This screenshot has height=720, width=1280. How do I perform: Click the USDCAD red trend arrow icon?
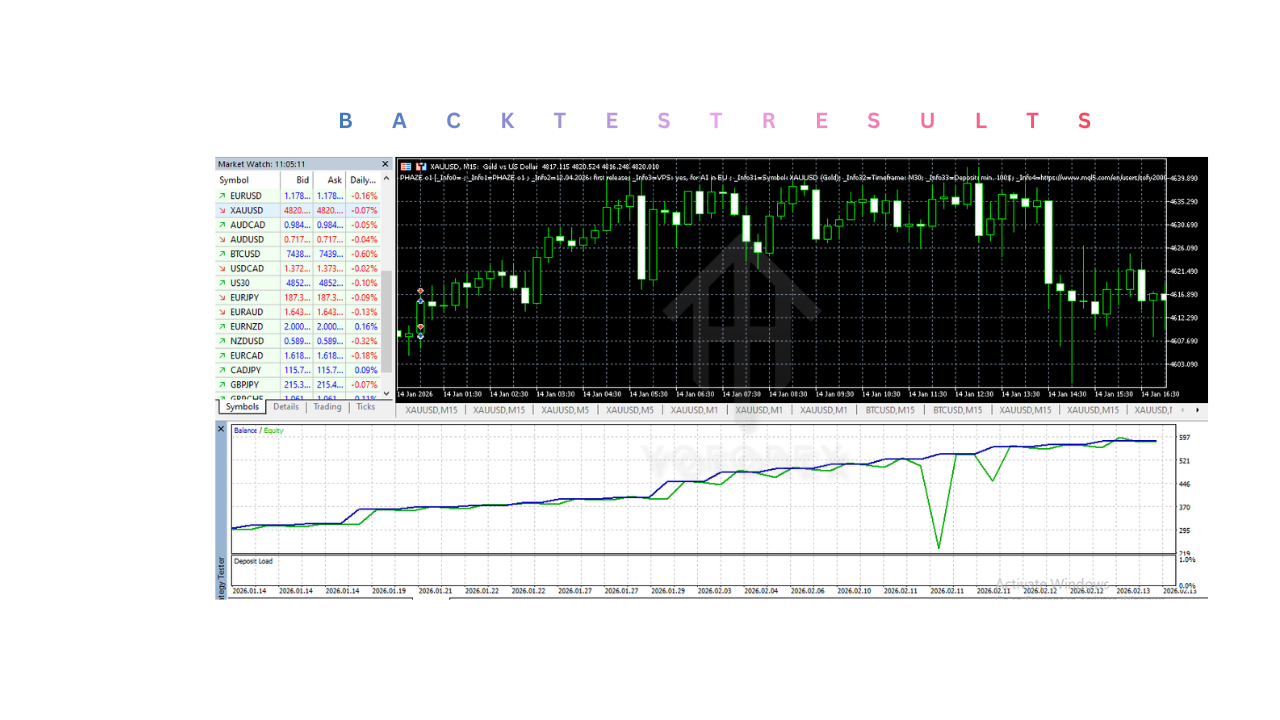[x=222, y=268]
